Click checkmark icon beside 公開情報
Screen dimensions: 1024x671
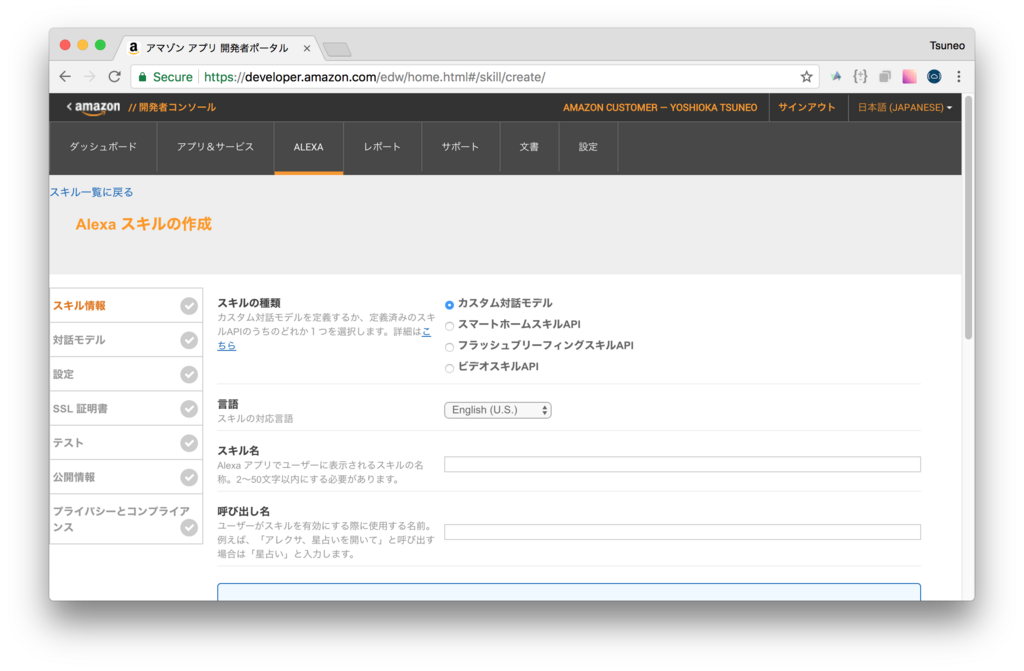coord(189,478)
